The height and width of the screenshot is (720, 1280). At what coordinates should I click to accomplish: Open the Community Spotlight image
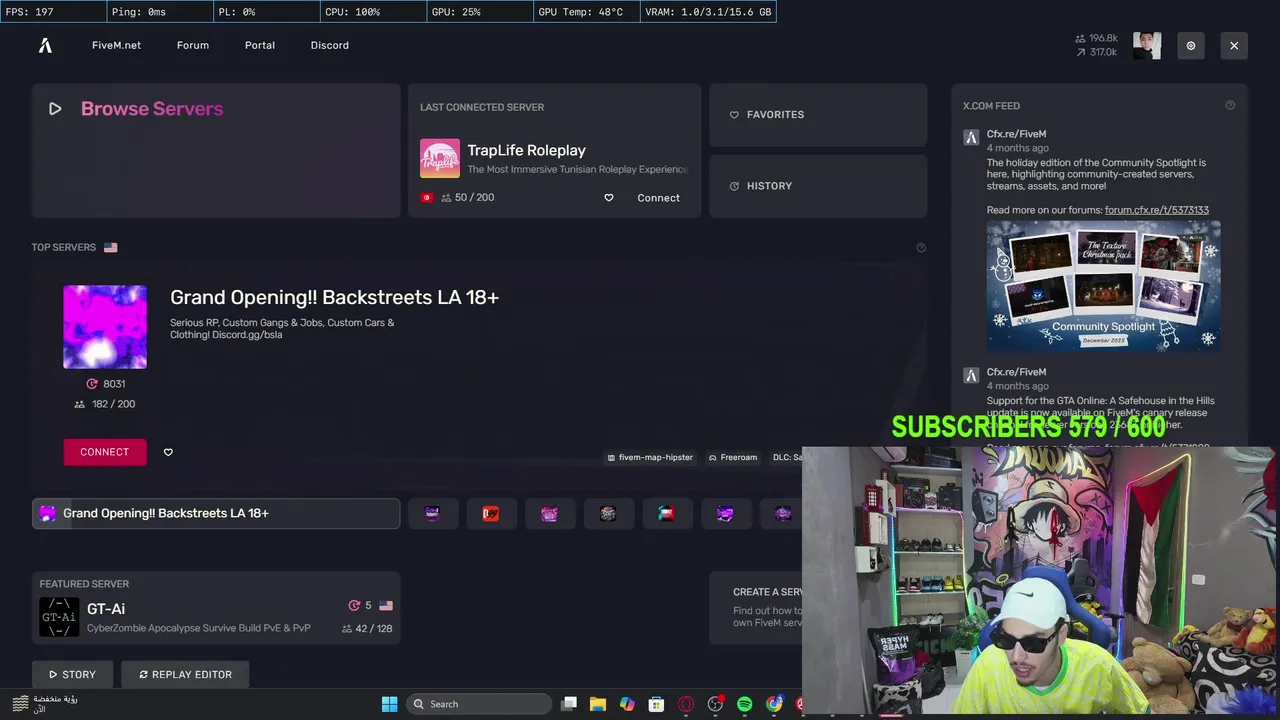pos(1103,286)
